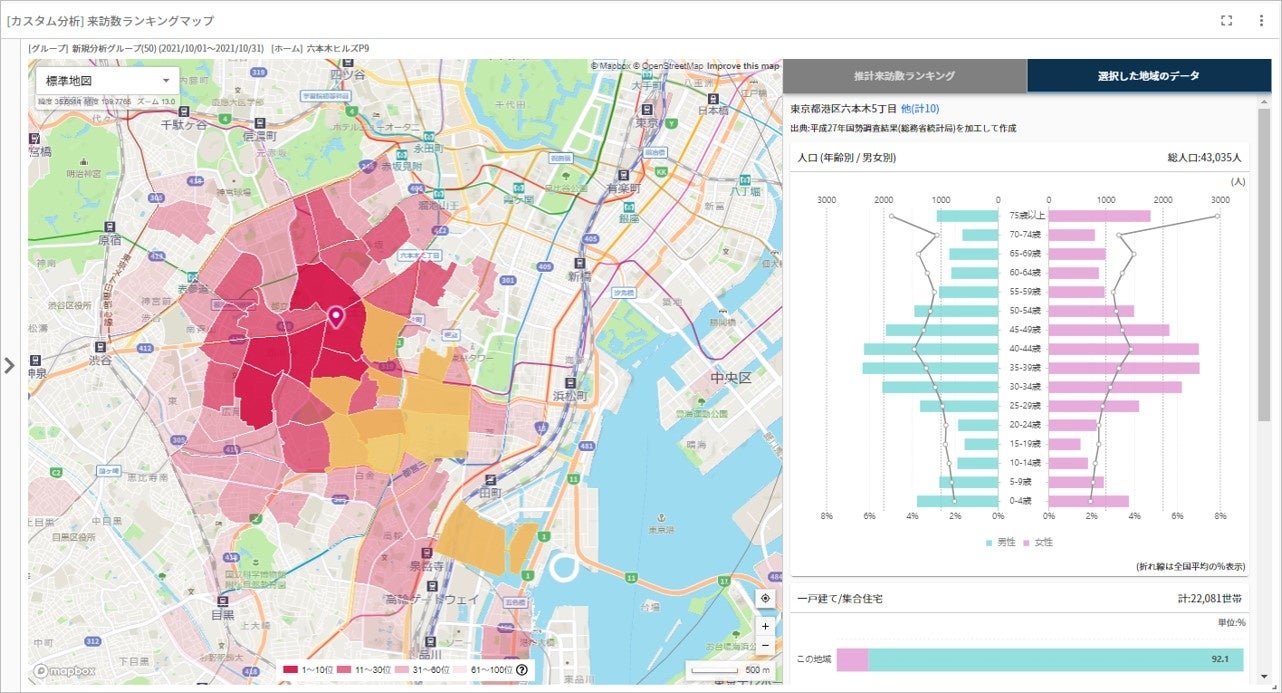Enter fullscreen mode for the ranking map
The image size is (1282, 693).
[x=1227, y=20]
